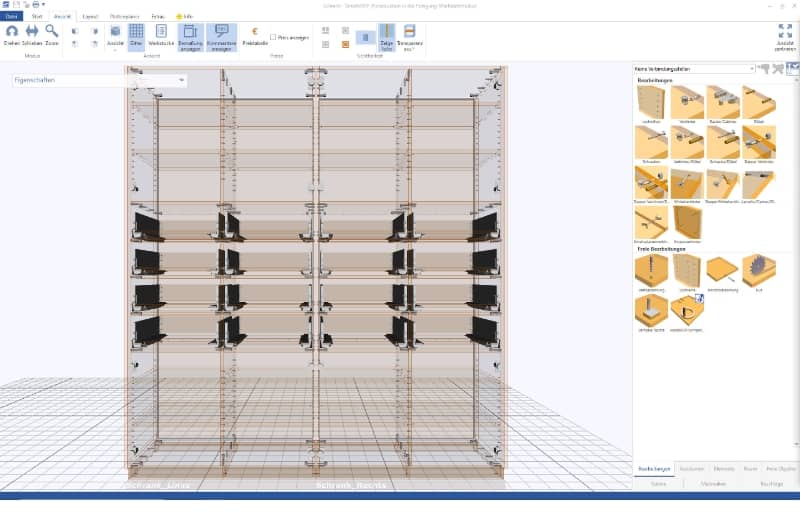This screenshot has height=520, width=800.
Task: Switch to the Elemente panel tab
Action: point(724,469)
